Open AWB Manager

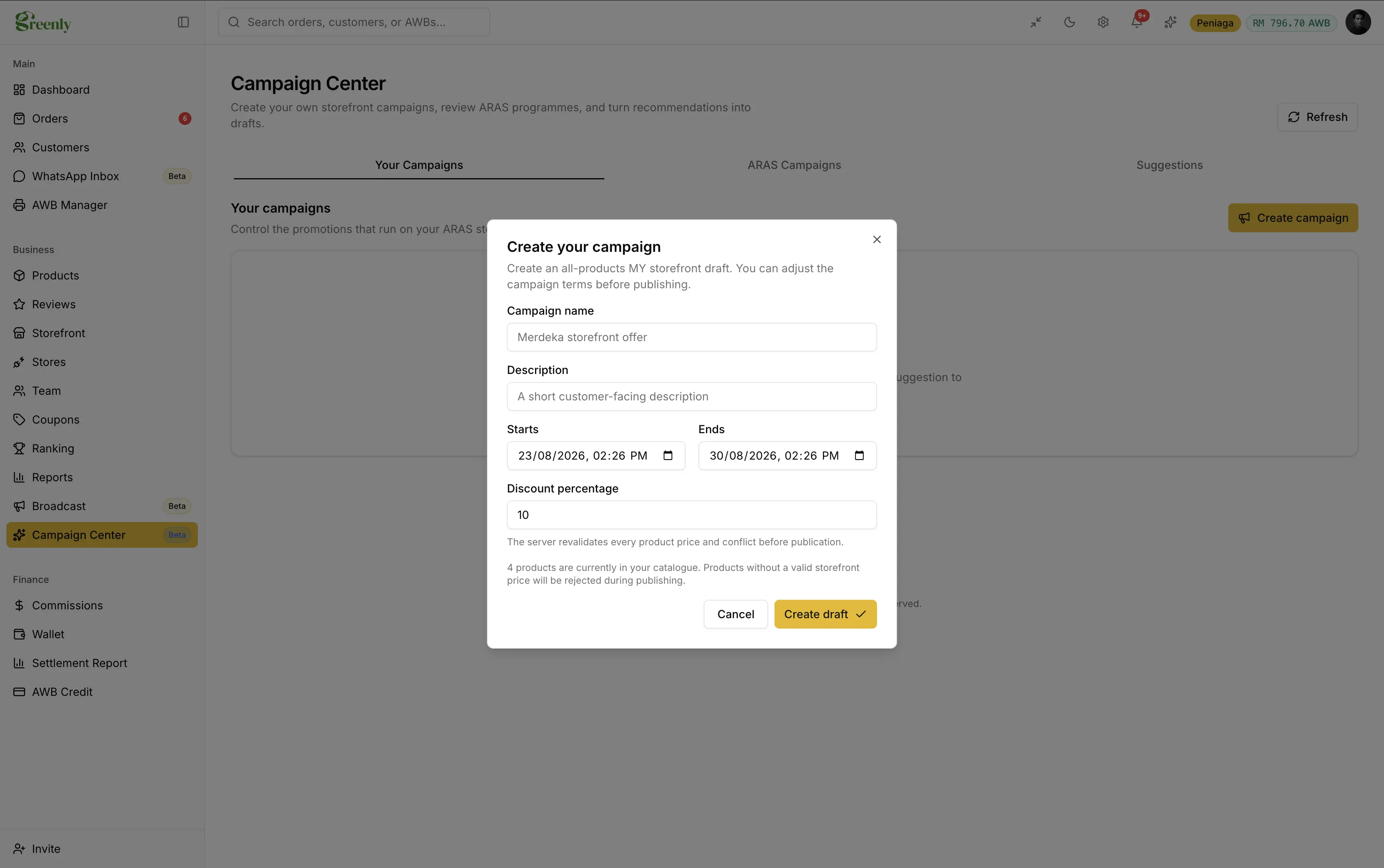point(102,205)
